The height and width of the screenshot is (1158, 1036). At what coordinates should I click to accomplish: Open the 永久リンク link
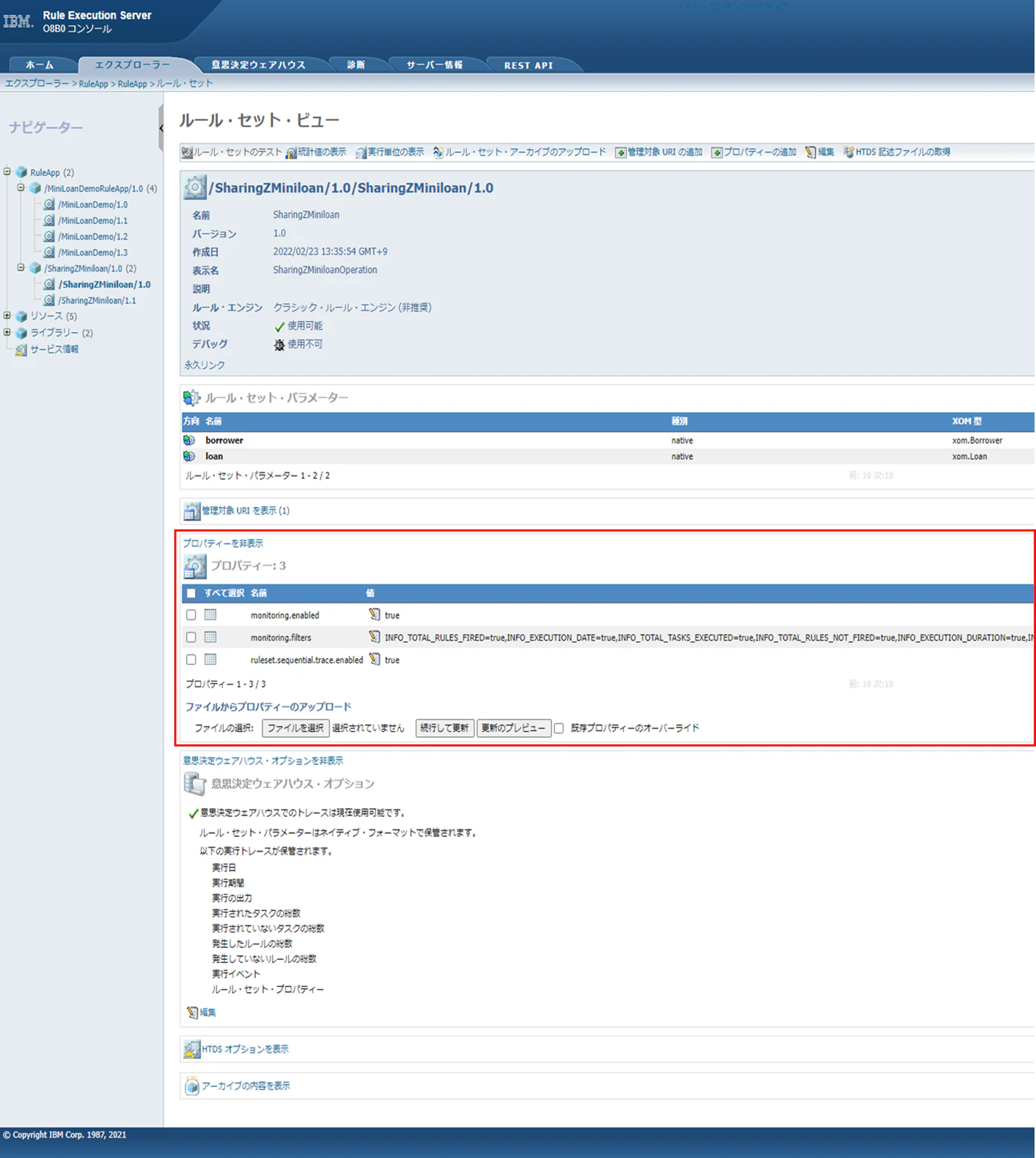coord(205,365)
